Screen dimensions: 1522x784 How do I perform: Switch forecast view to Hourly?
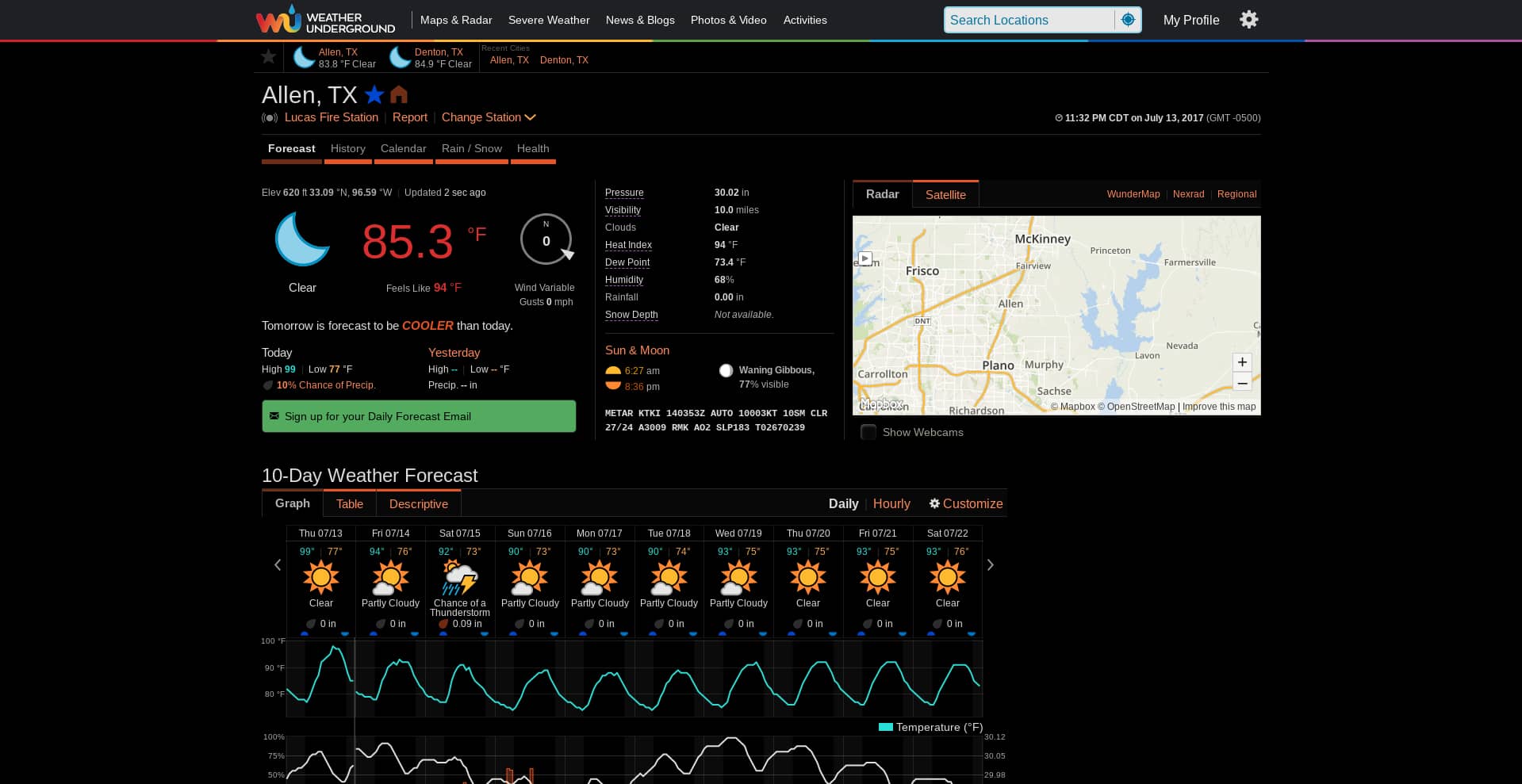coord(891,504)
